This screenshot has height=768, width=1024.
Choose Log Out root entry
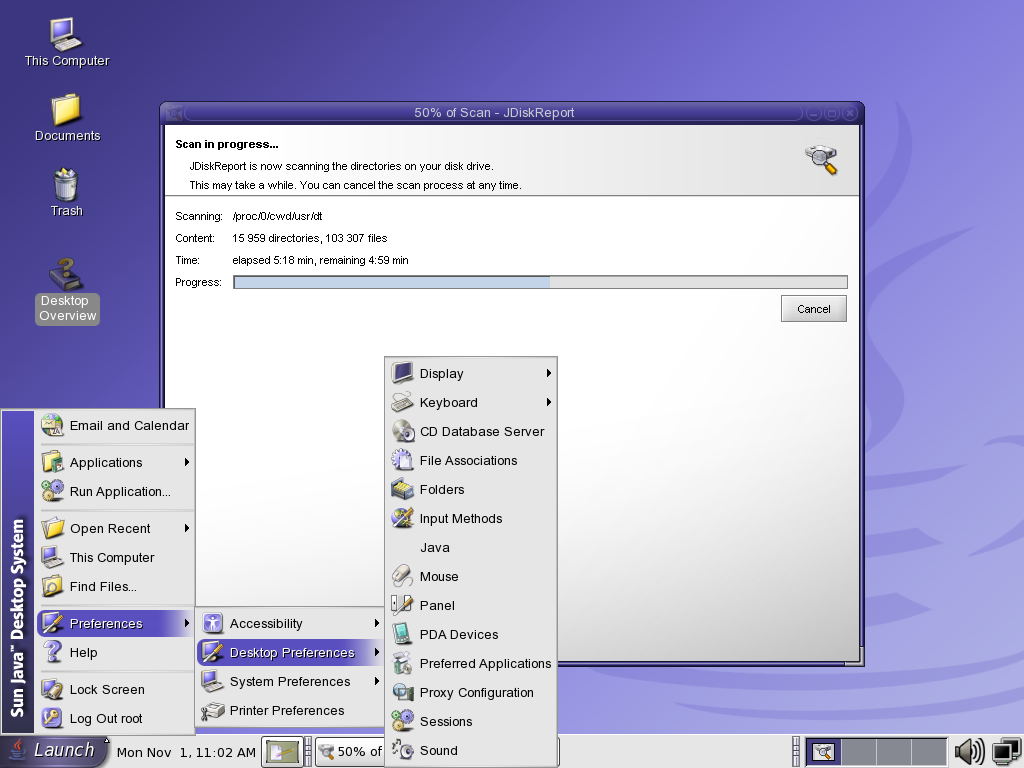pyautogui.click(x=116, y=718)
